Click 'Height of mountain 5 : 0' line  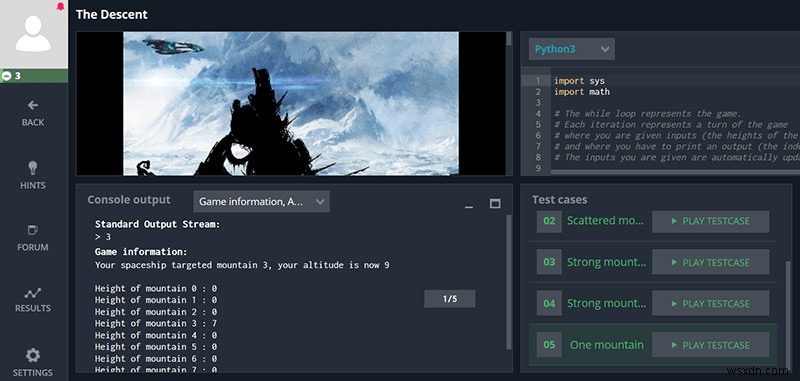point(156,347)
